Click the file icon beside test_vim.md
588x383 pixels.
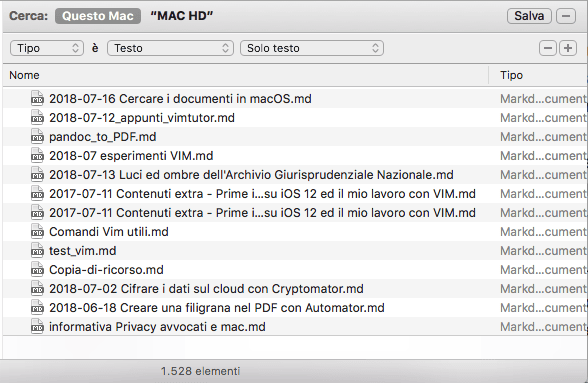(x=37, y=251)
